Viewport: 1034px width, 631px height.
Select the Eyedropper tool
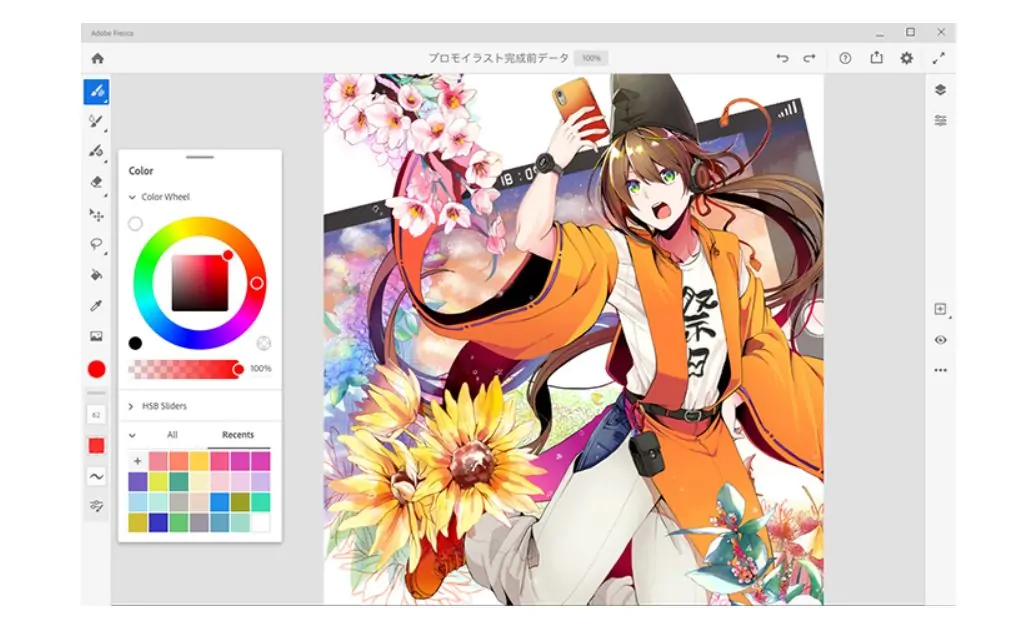click(x=96, y=305)
